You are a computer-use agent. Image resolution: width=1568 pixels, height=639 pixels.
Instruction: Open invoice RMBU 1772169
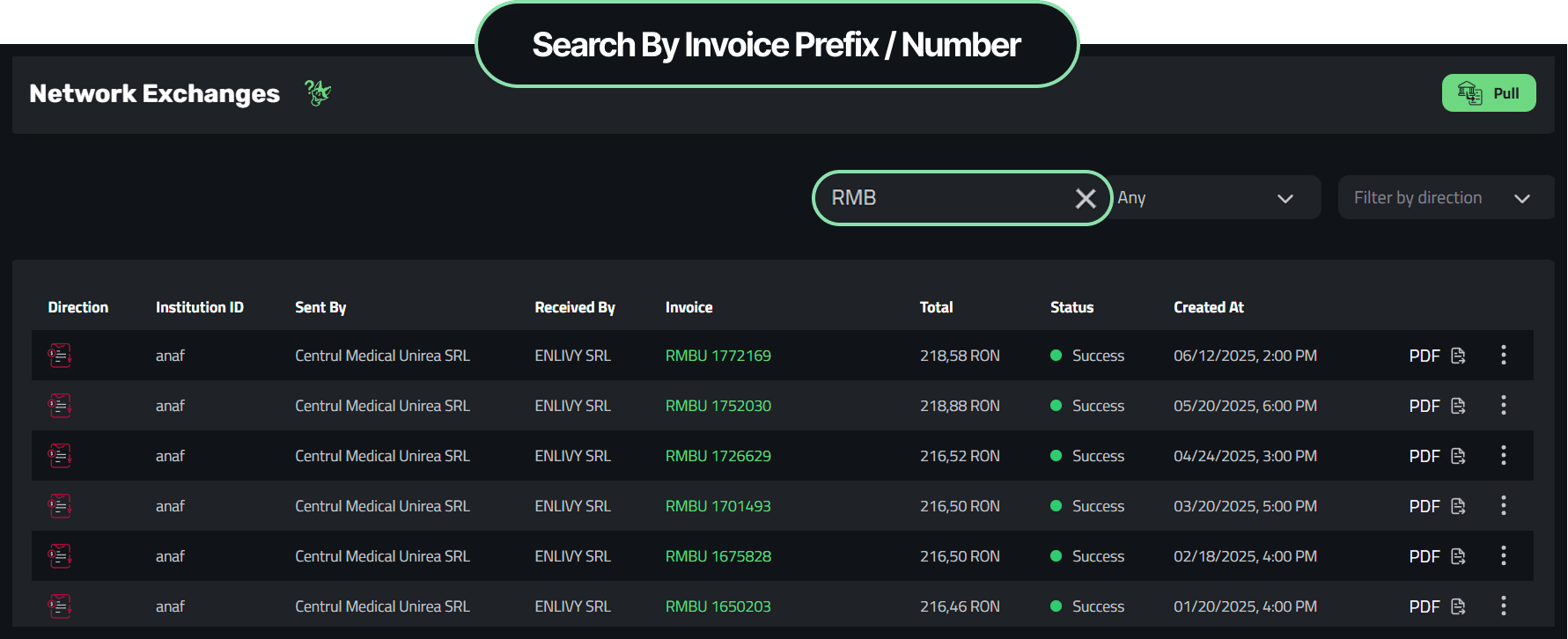pos(718,356)
